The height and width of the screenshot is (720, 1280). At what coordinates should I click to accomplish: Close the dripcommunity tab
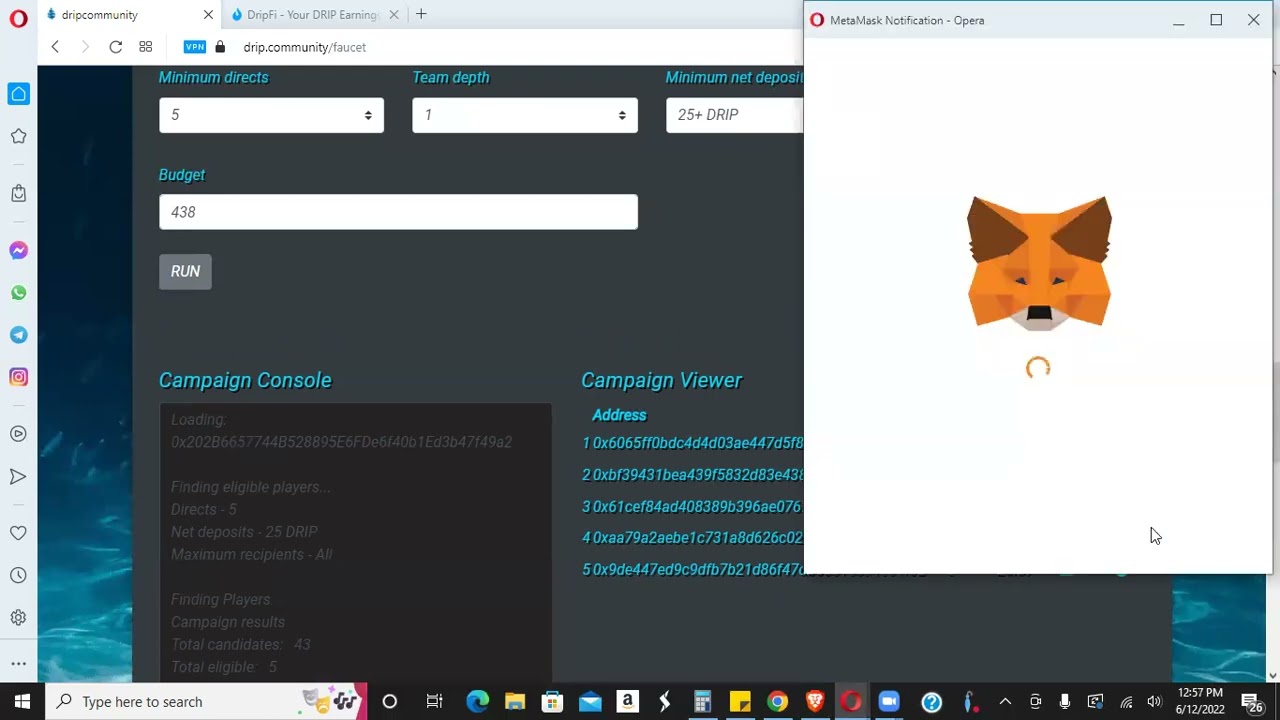[208, 15]
